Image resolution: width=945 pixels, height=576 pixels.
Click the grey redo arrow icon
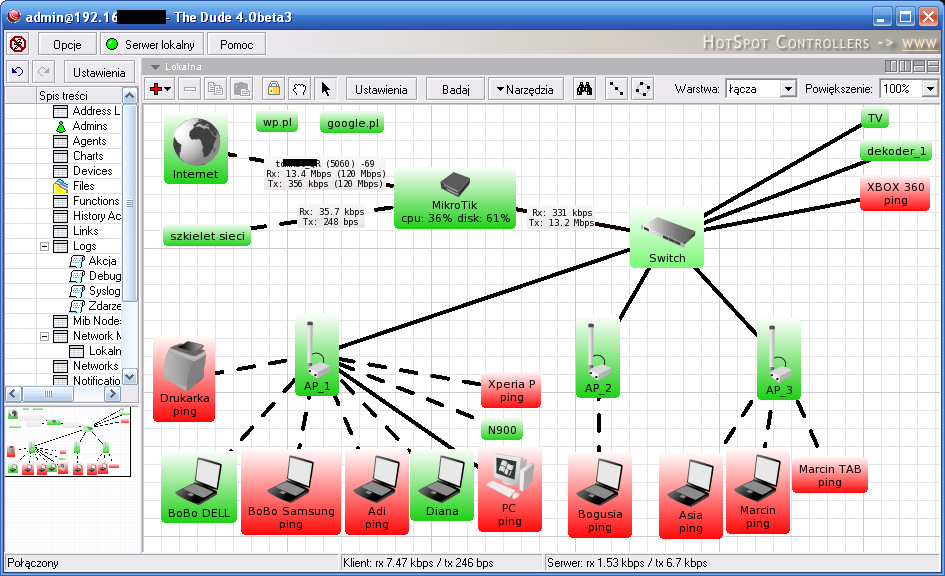(43, 72)
